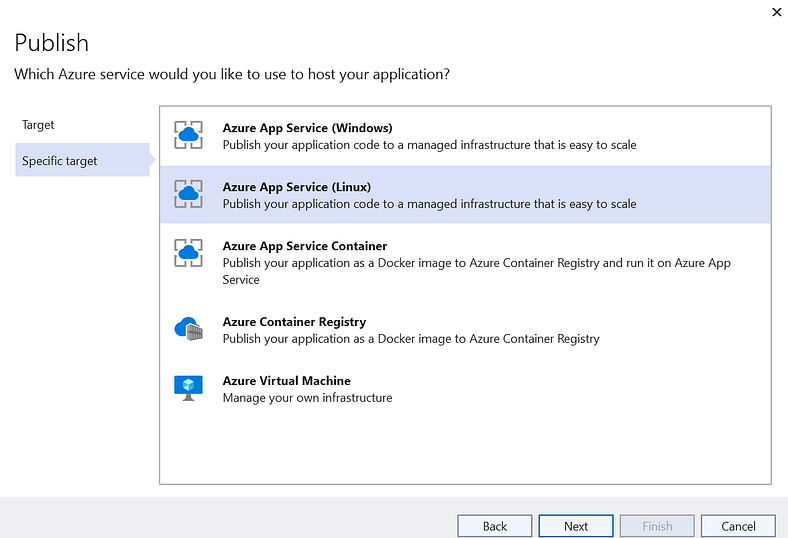Click the Azure Container Registry icon

(188, 329)
